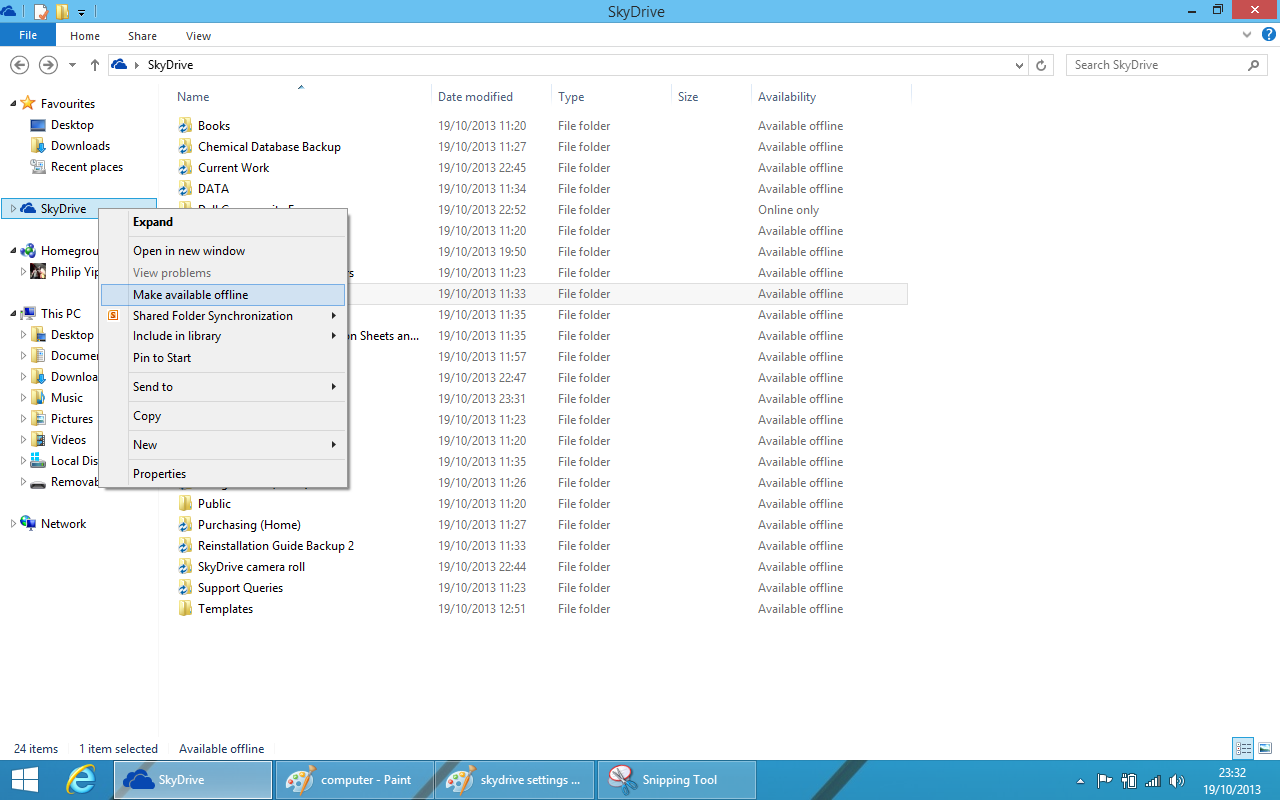The width and height of the screenshot is (1280, 800).
Task: Switch to the Home ribbon tab
Action: click(x=85, y=36)
